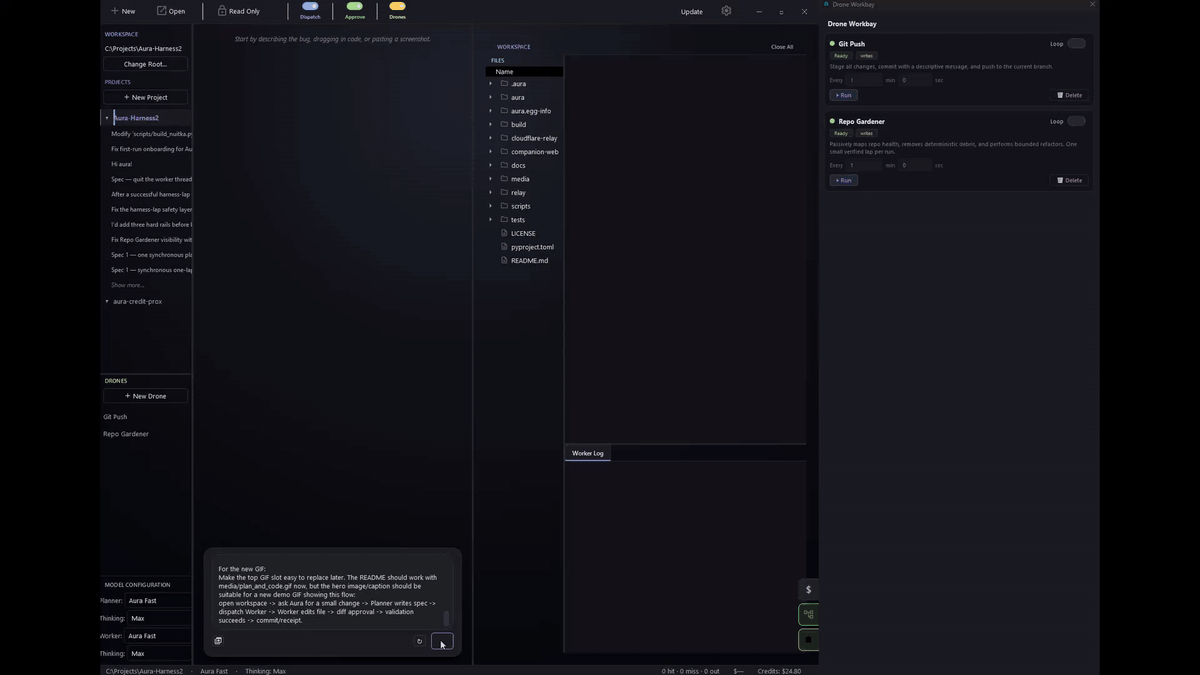The width and height of the screenshot is (1200, 675).
Task: Open the Worker model dropdown
Action: pos(158,636)
